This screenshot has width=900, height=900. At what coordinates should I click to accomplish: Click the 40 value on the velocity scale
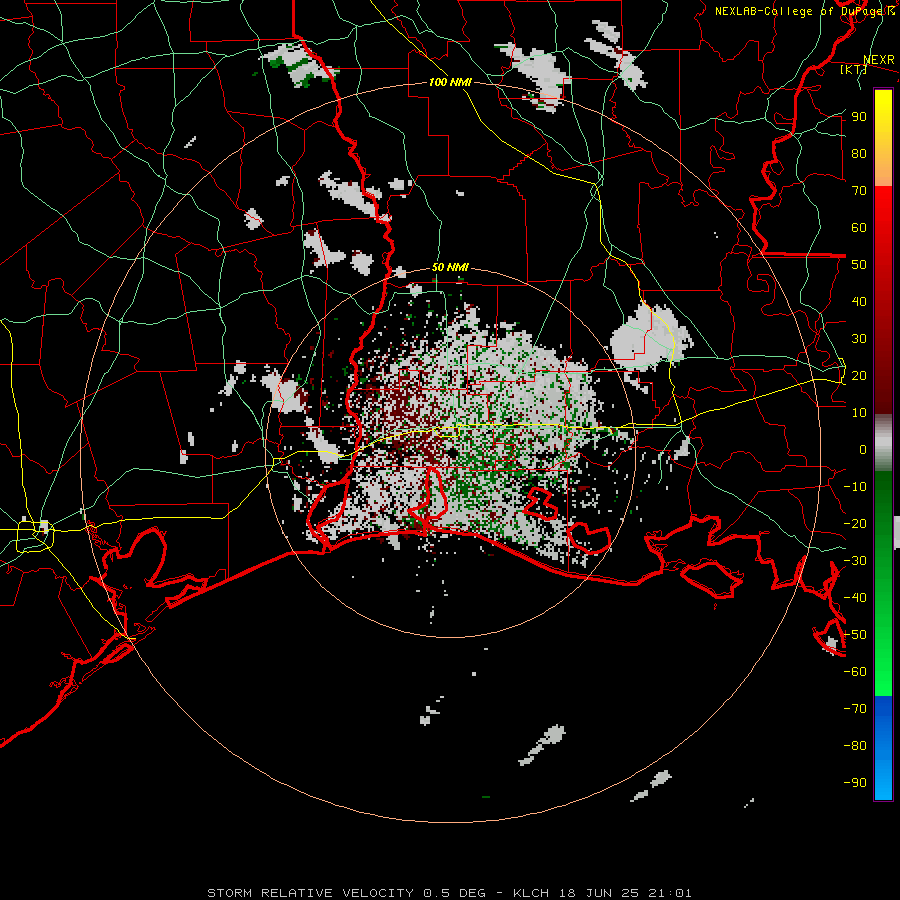(859, 302)
